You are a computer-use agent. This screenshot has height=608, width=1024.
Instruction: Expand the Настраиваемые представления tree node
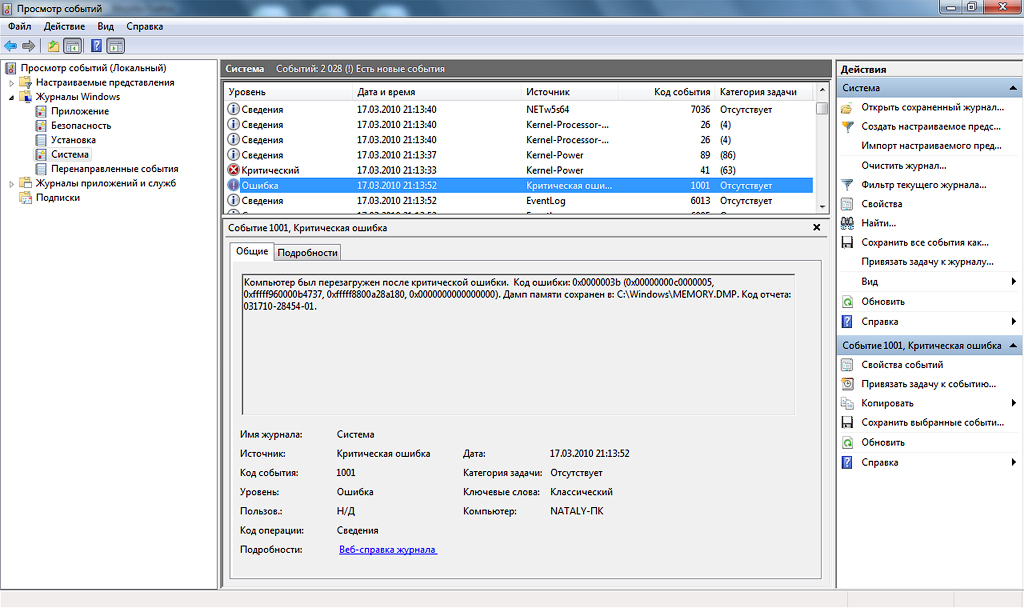[x=12, y=83]
